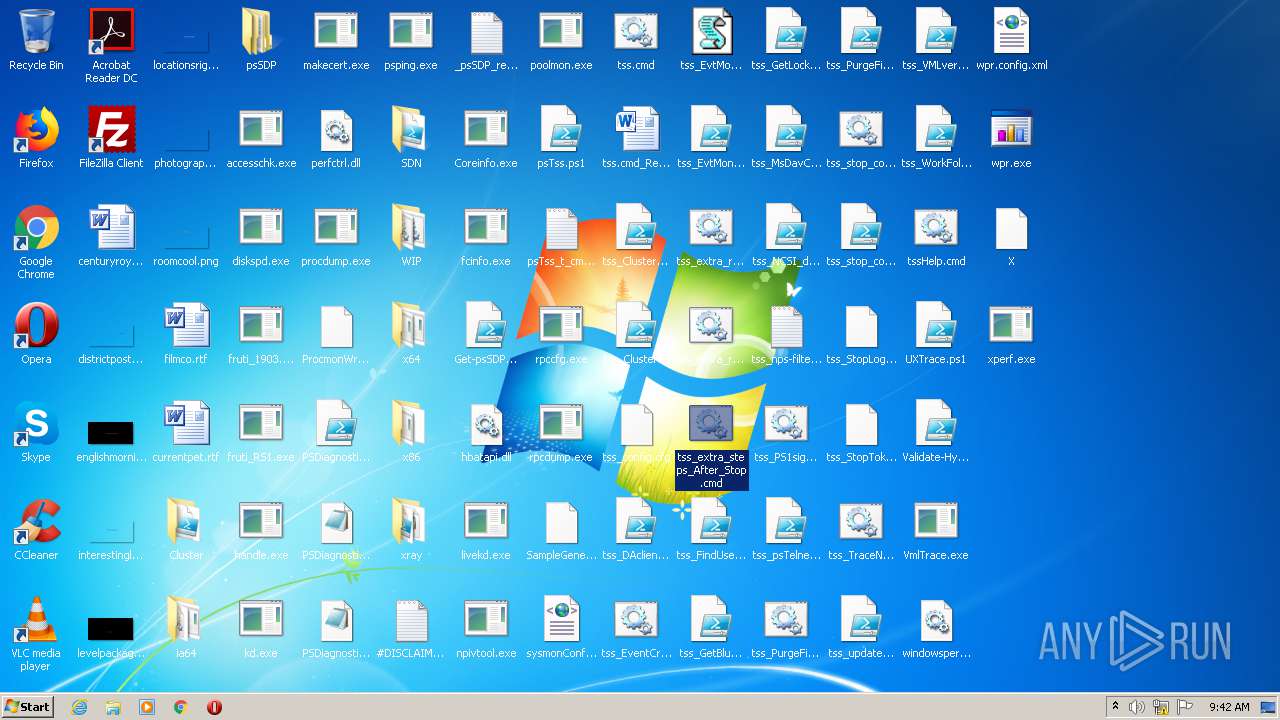Select the UXTrace.ps1 script

936,334
